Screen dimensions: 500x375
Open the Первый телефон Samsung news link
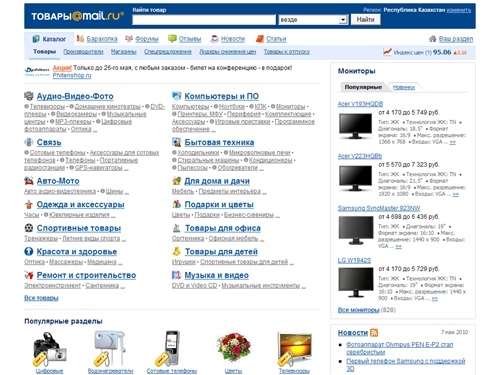(x=405, y=365)
